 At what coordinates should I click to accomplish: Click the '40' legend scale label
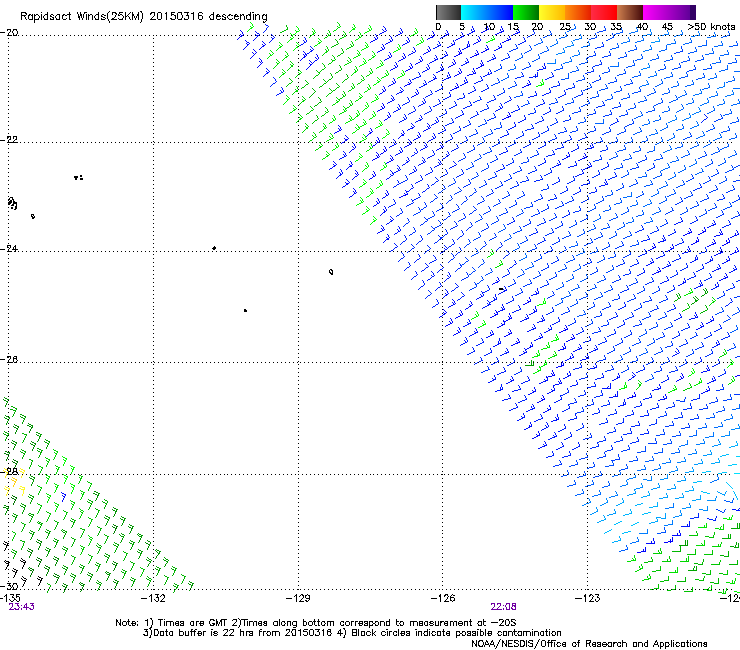pyautogui.click(x=642, y=27)
